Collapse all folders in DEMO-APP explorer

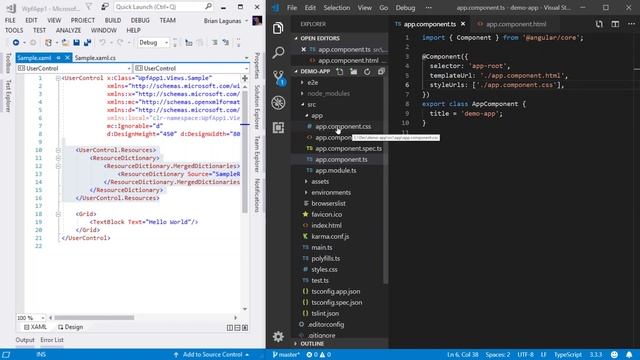381,71
